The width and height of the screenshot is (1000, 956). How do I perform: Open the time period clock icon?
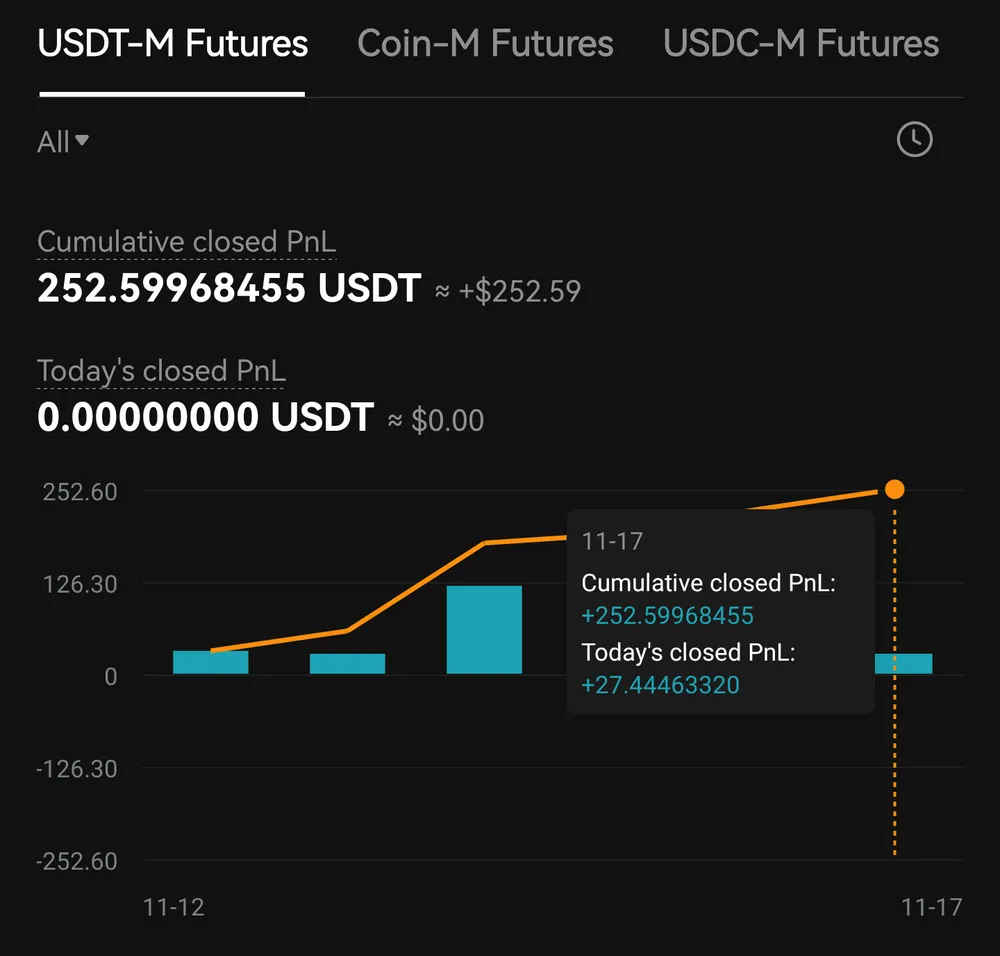coord(915,139)
